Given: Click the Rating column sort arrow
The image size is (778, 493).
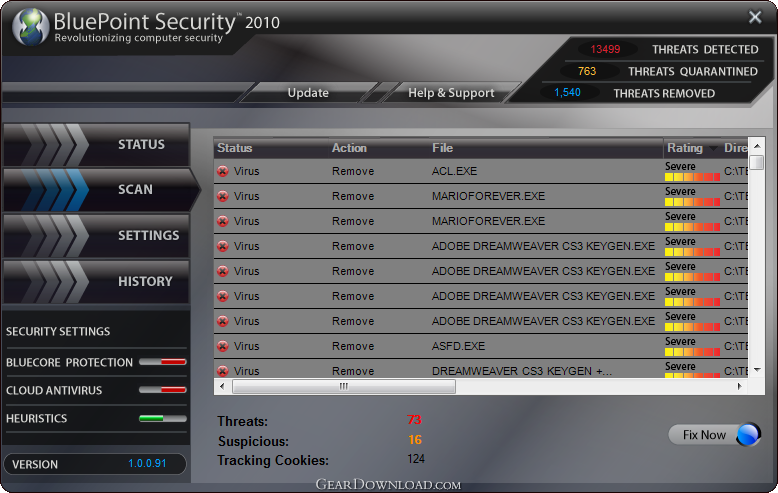Looking at the screenshot, I should click(x=713, y=148).
